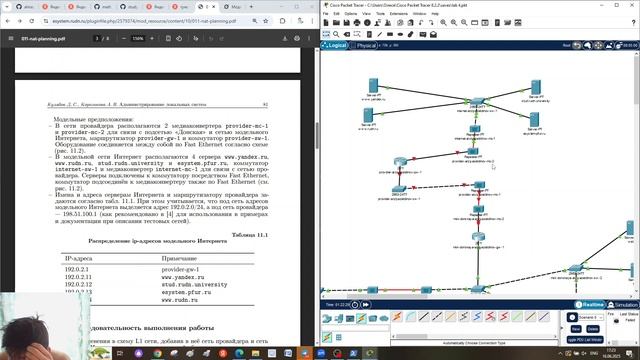Expand hidden system tray icons chevron
The width and height of the screenshot is (640, 360).
(x=560, y=353)
